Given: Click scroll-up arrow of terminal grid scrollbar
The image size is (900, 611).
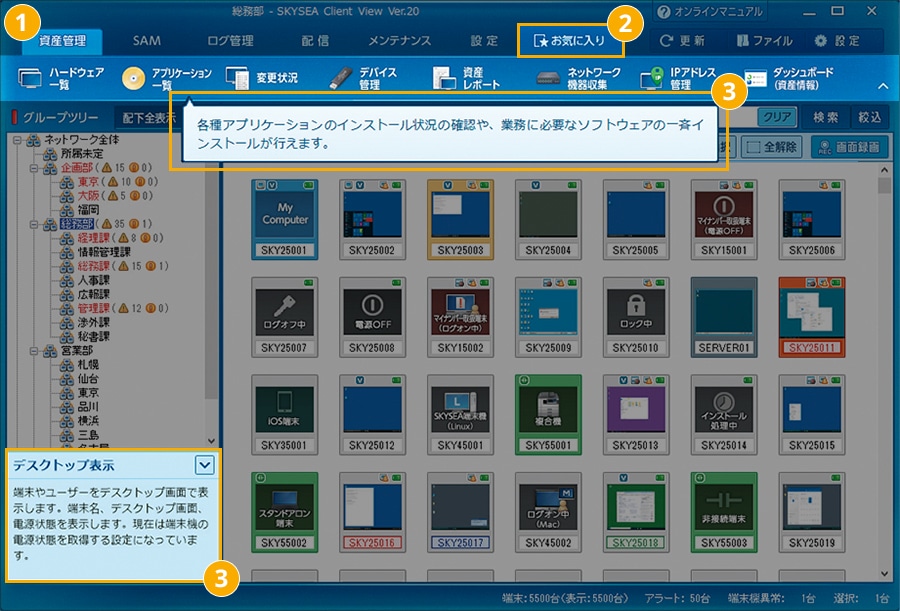Looking at the screenshot, I should coord(884,170).
